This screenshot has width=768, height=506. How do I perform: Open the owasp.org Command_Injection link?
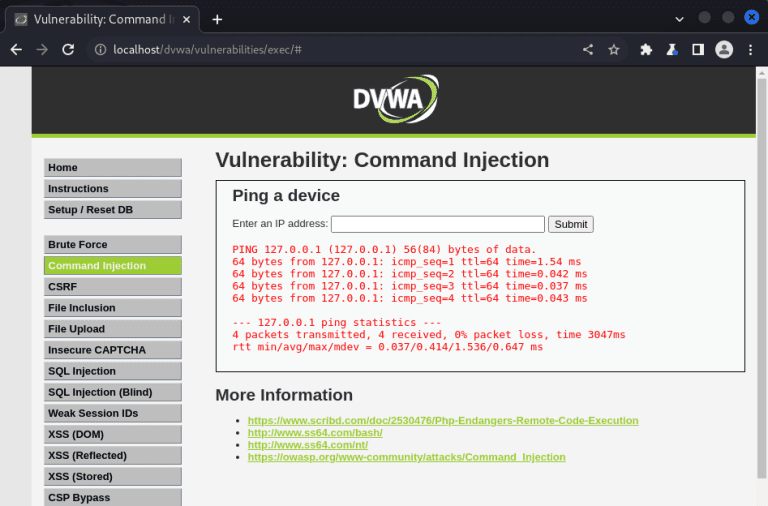click(406, 457)
